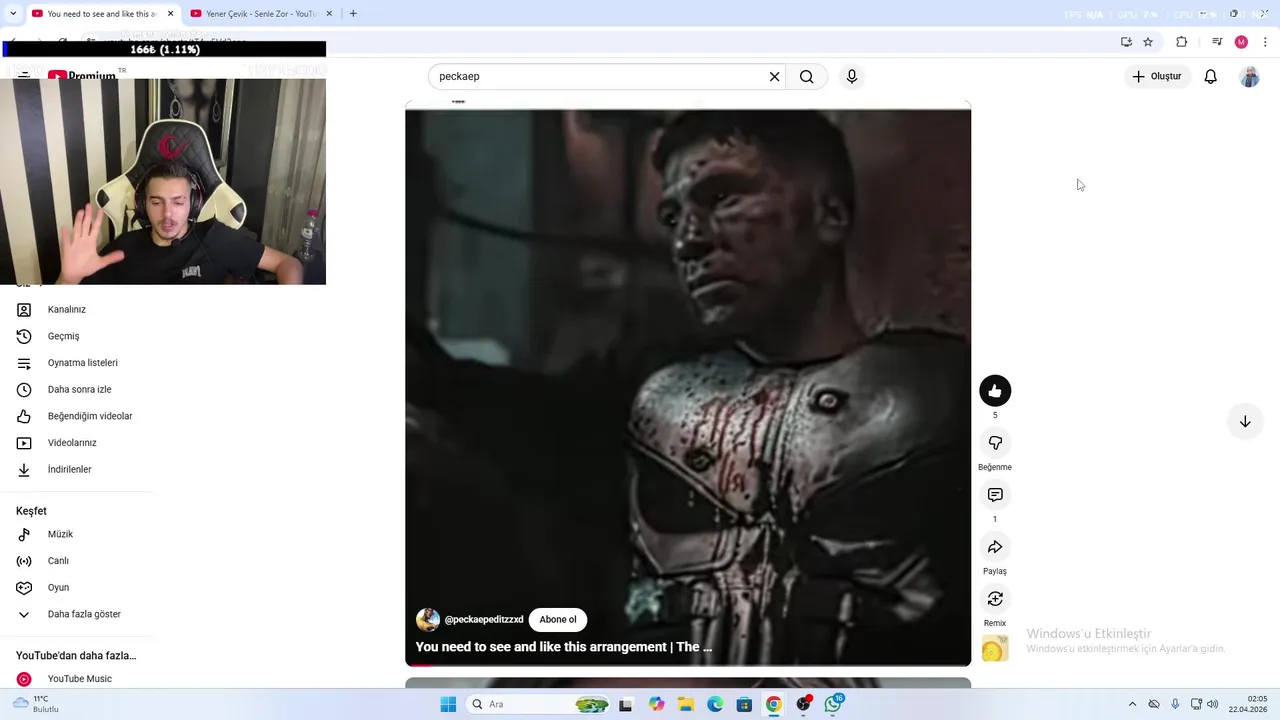Open Microsoft Store from the taskbar
This screenshot has height=720, width=1280.
(x=744, y=704)
